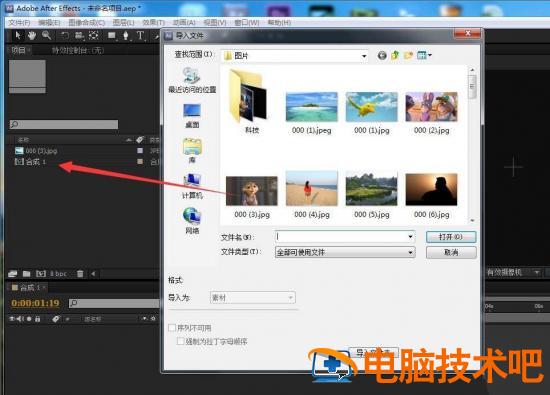Open File menu in After Effects
Screen dimensions: 550x395
coord(19,22)
